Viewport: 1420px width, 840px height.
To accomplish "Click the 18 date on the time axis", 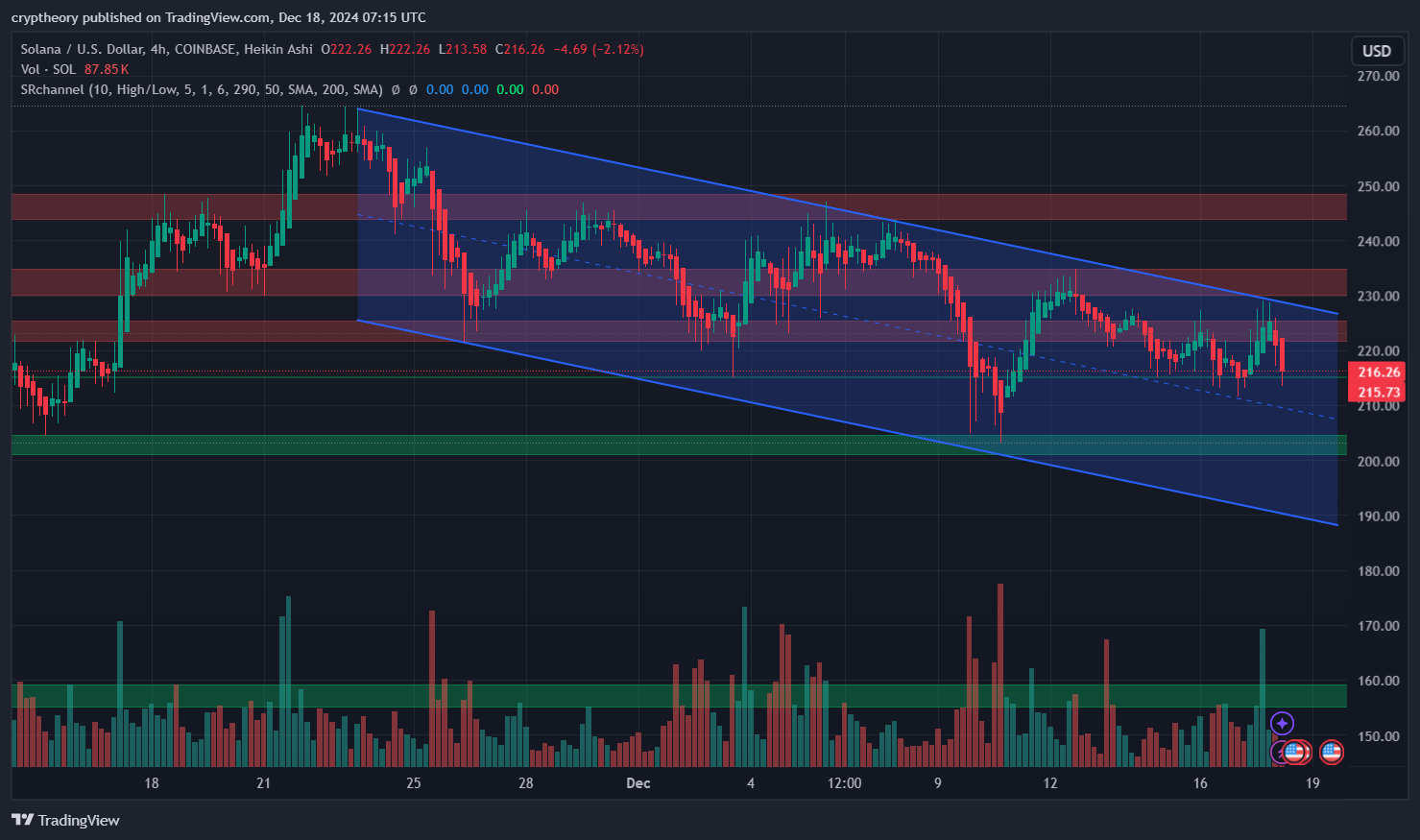I will pyautogui.click(x=152, y=783).
